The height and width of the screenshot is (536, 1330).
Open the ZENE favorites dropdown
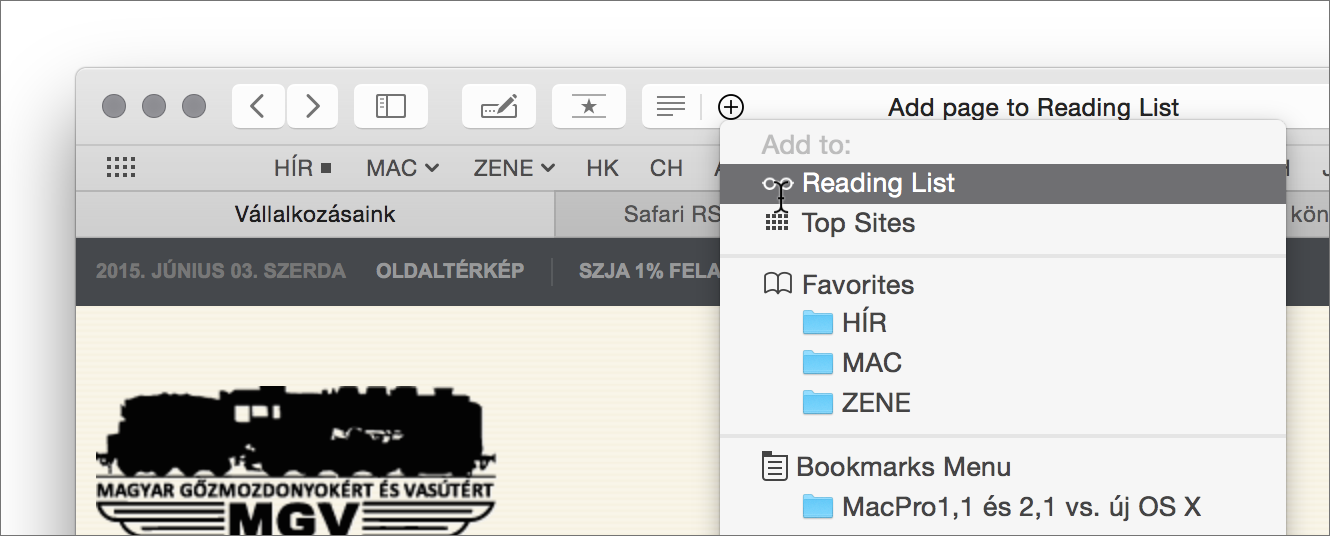[x=514, y=168]
